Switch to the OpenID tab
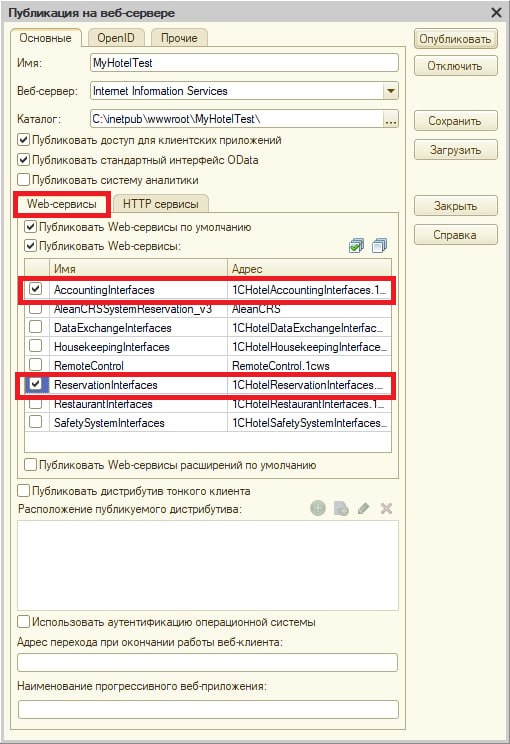 (x=116, y=38)
